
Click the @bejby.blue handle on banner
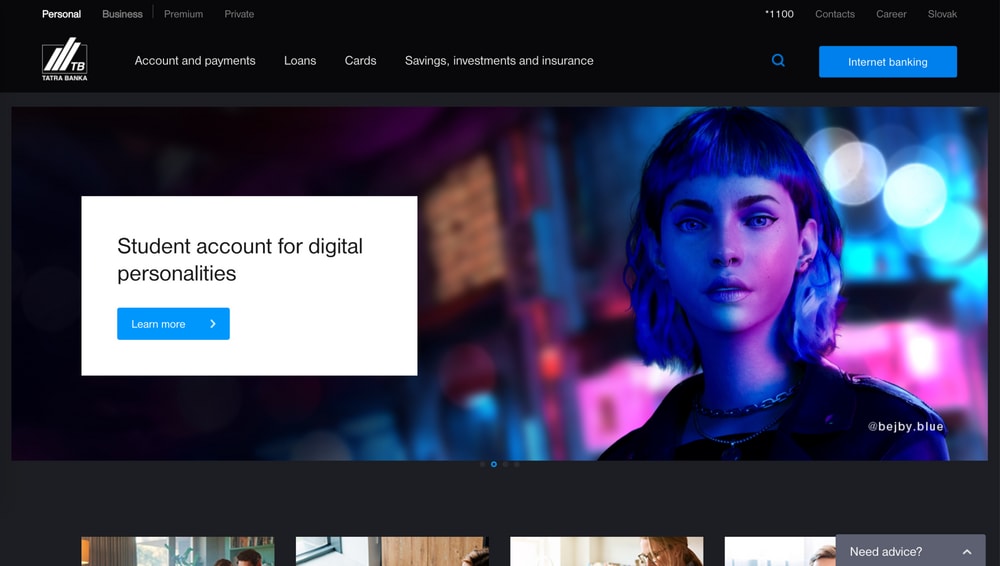point(906,426)
